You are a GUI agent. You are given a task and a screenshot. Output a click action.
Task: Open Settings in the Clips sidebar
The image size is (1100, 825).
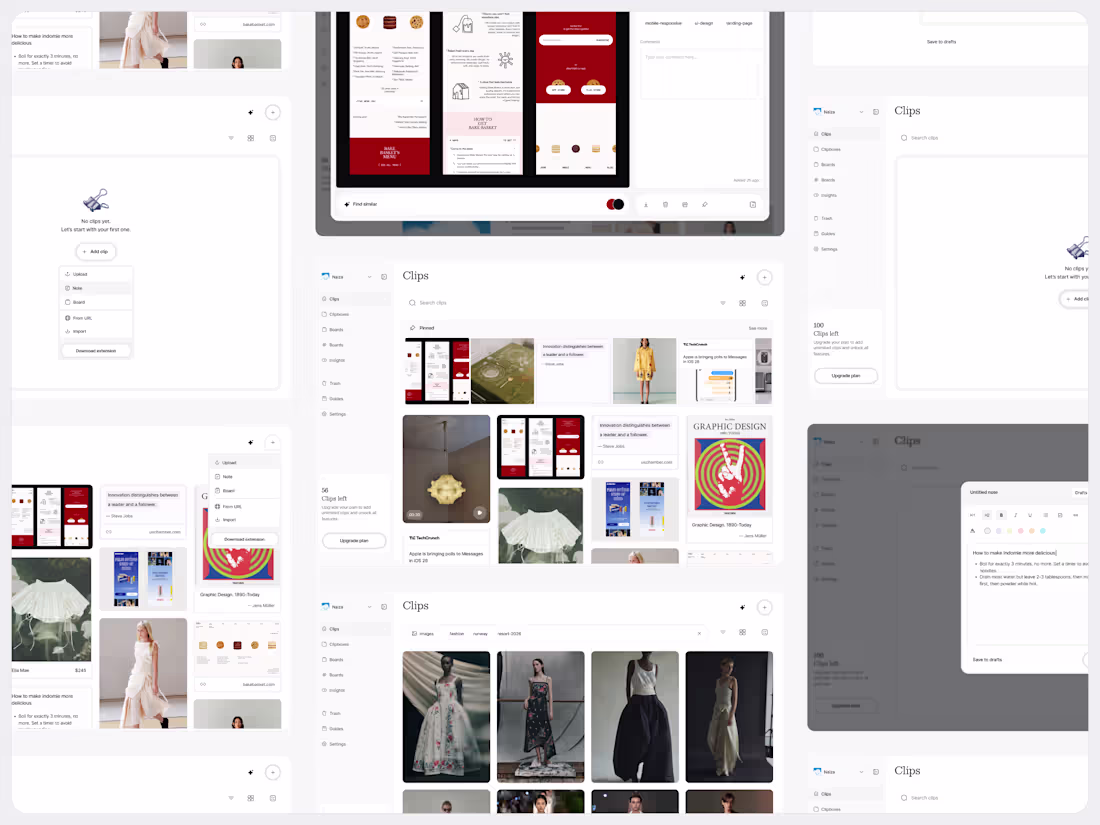pos(338,414)
